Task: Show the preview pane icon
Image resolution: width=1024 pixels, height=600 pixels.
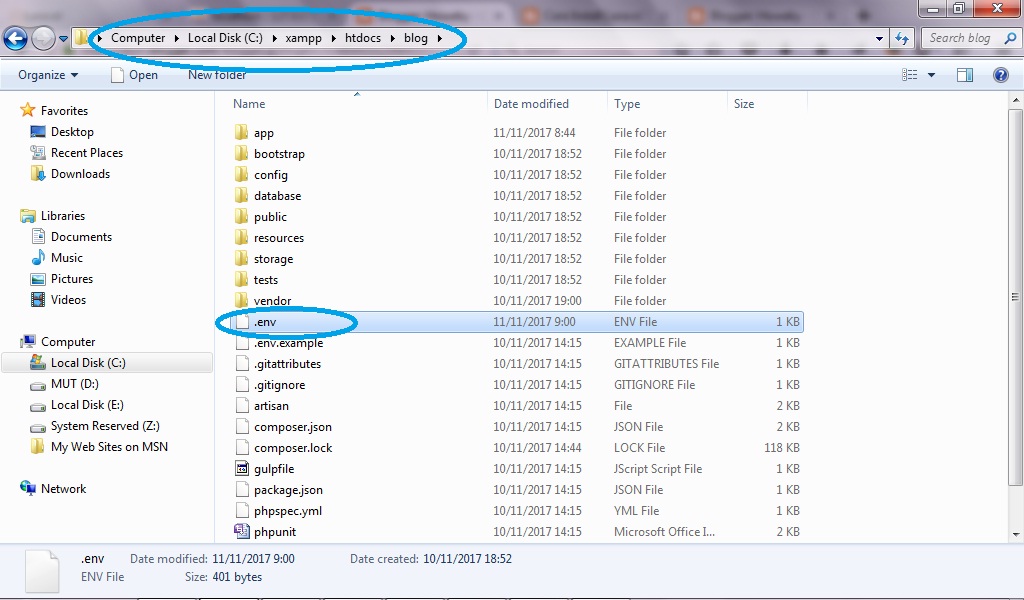Action: (965, 74)
